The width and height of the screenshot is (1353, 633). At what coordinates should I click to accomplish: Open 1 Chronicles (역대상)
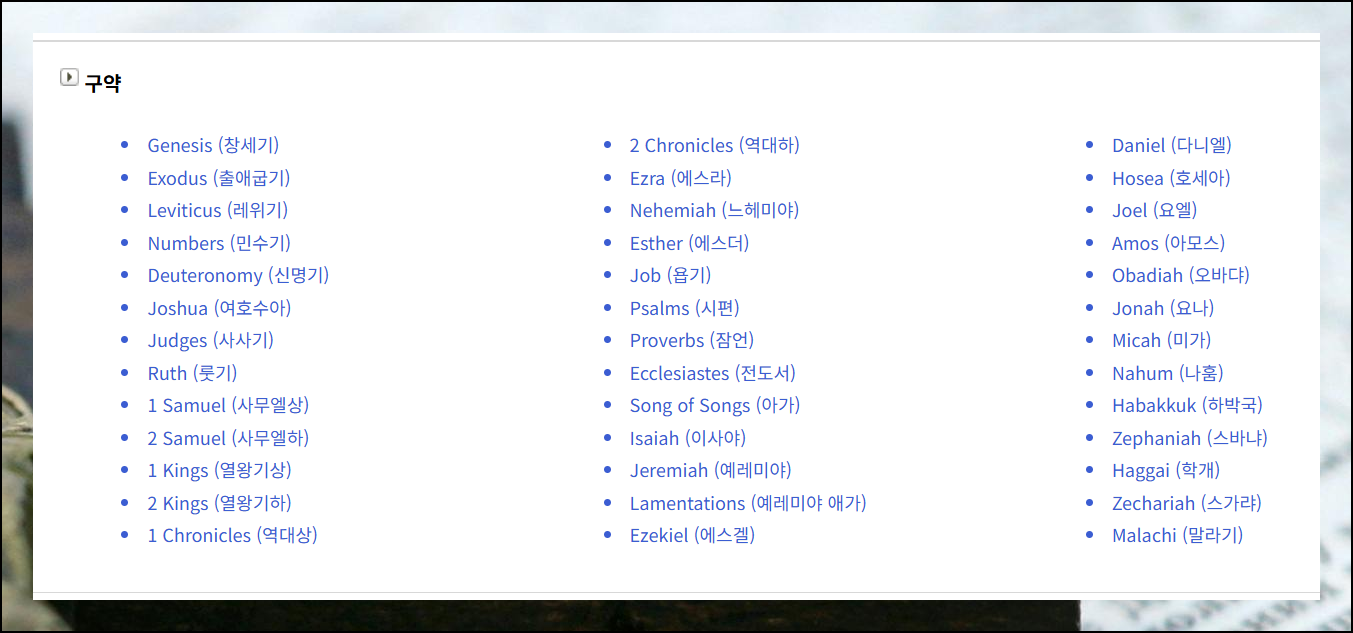point(233,535)
